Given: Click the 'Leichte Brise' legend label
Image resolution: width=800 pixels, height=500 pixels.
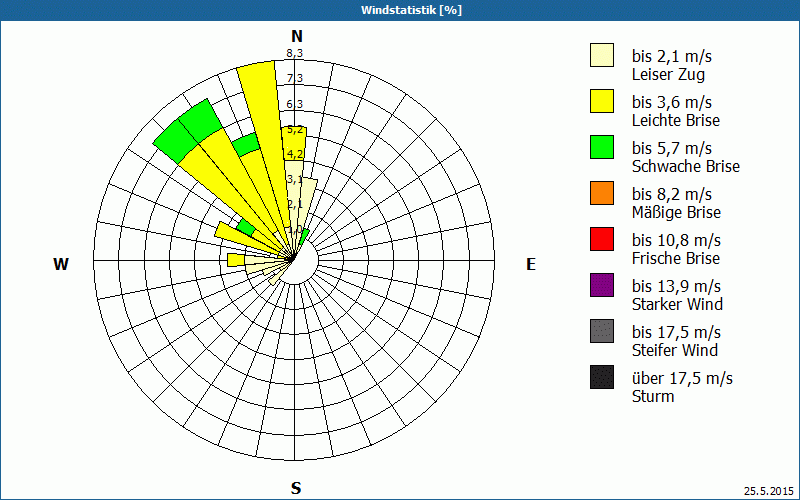Looking at the screenshot, I should pos(676,120).
